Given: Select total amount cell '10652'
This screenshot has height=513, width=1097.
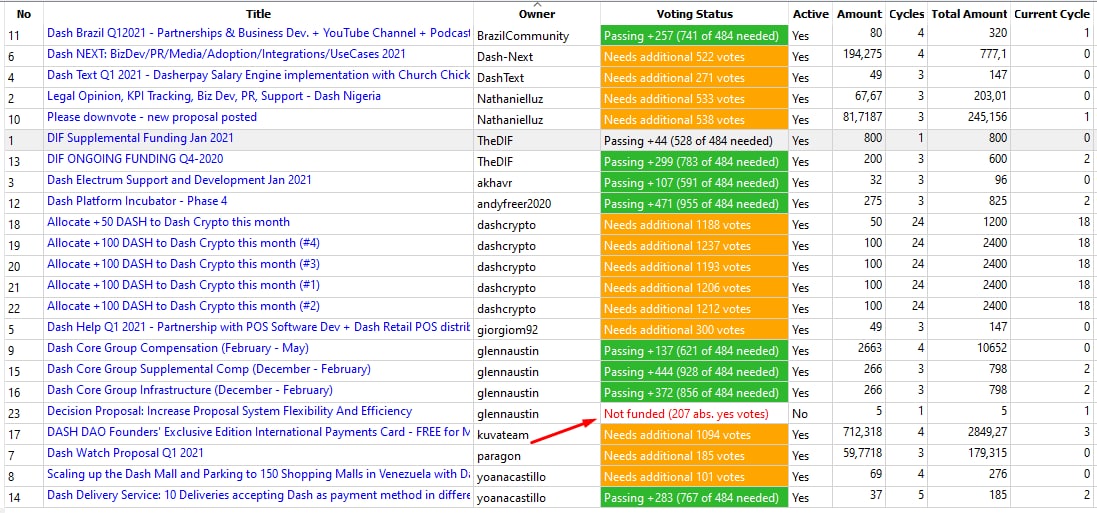Looking at the screenshot, I should (x=969, y=348).
